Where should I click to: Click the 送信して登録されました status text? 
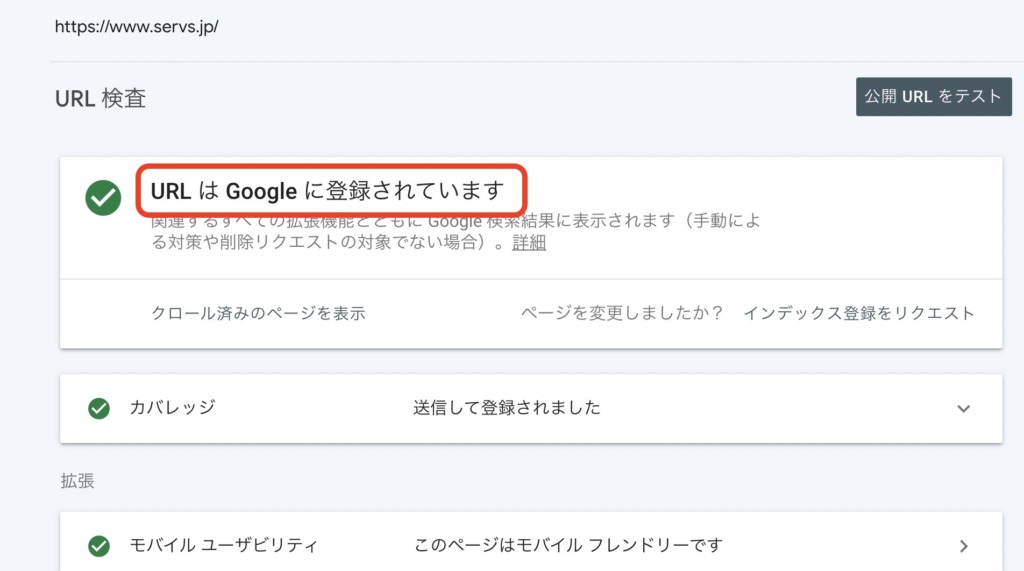click(507, 408)
